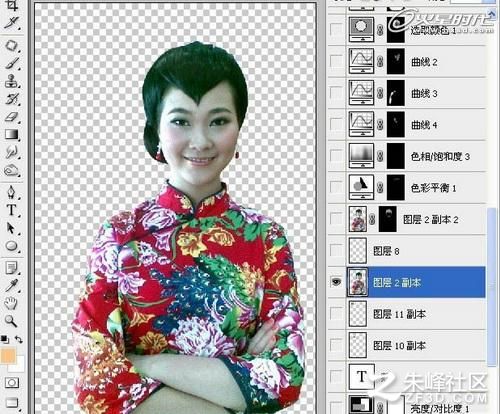Screen dimensions: 500x414
Task: Select the 图层 2 副本 2 mask thumbnail
Action: click(x=388, y=219)
